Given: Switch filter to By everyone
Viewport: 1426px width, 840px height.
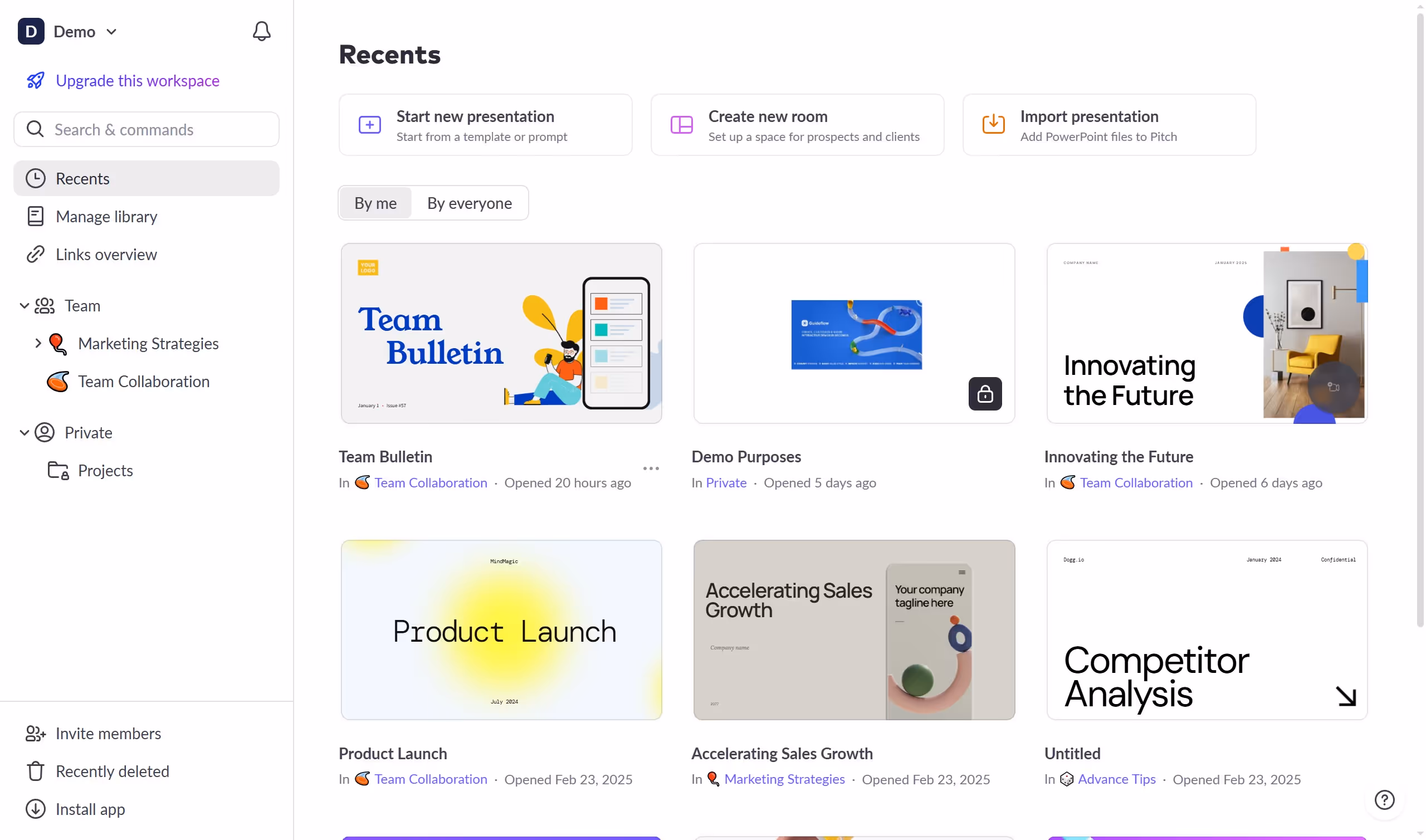Looking at the screenshot, I should pyautogui.click(x=469, y=203).
